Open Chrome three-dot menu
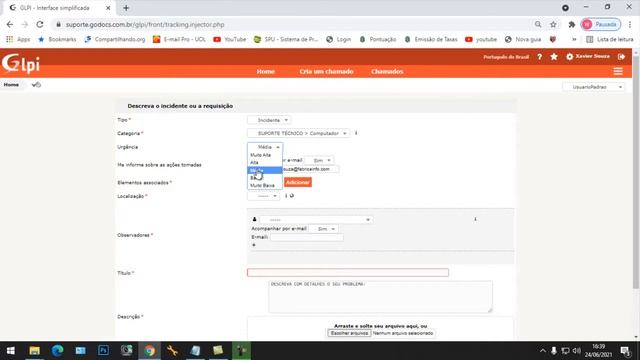 pos(630,24)
